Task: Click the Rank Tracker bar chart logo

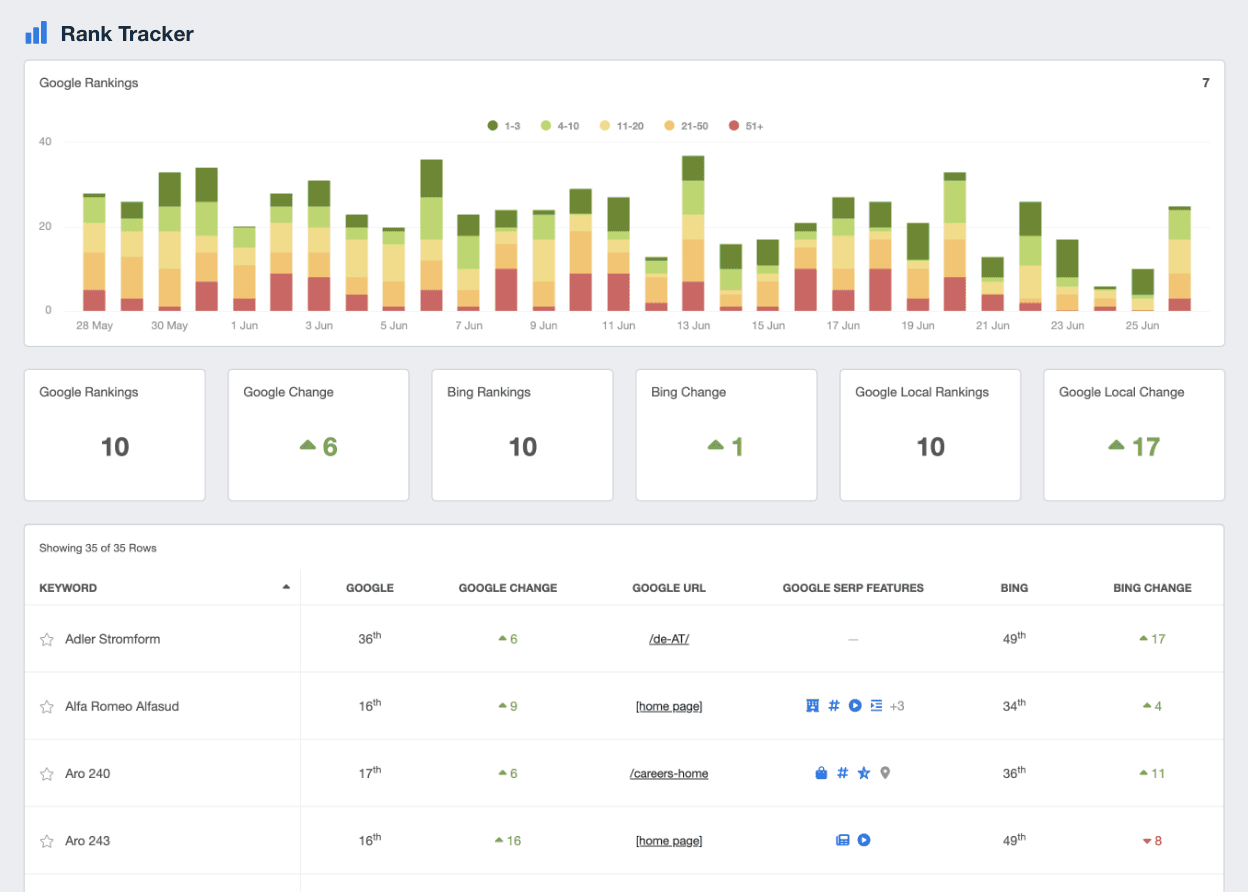Action: tap(36, 33)
